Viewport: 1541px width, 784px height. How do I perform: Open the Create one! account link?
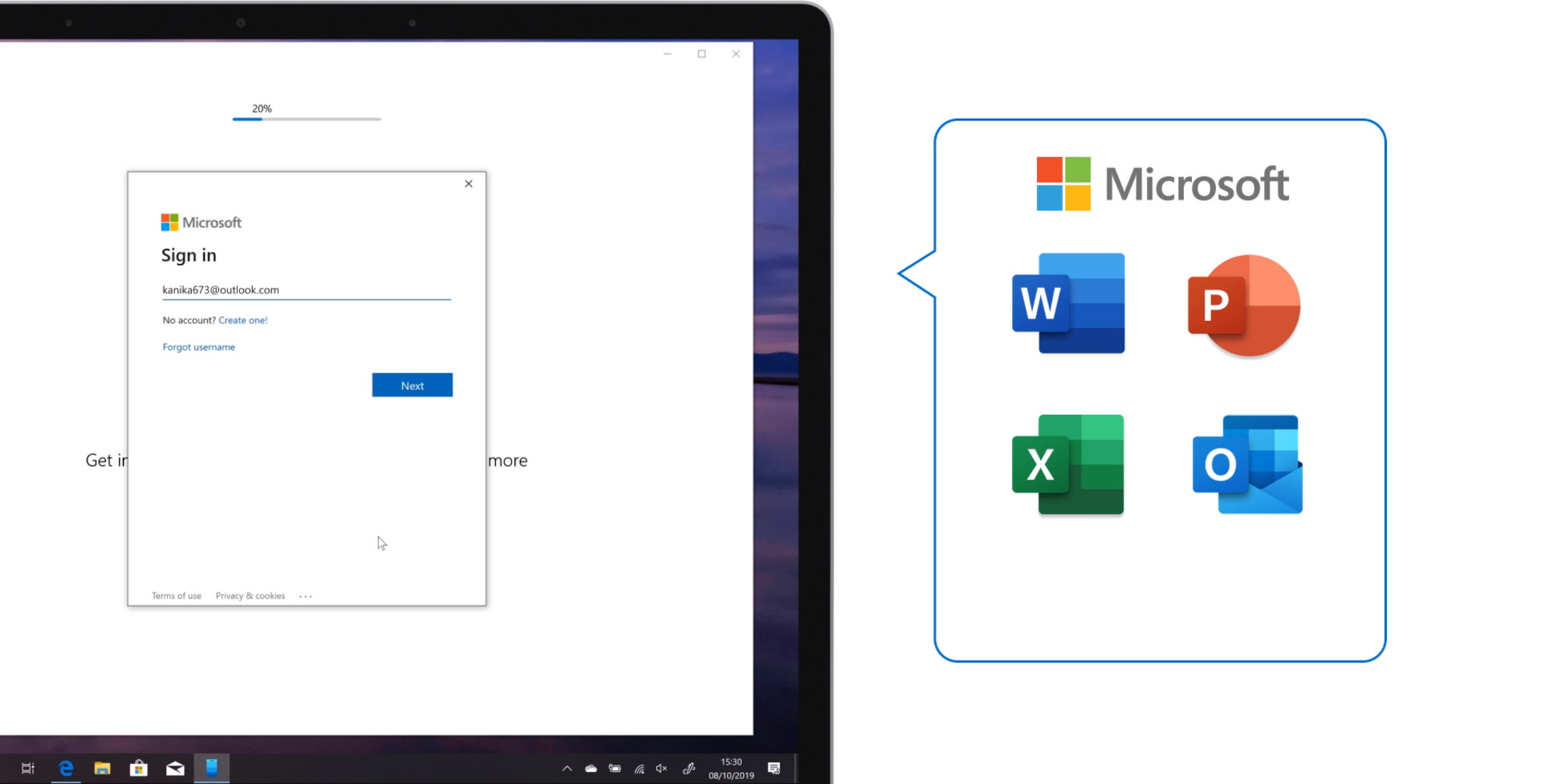[x=242, y=320]
